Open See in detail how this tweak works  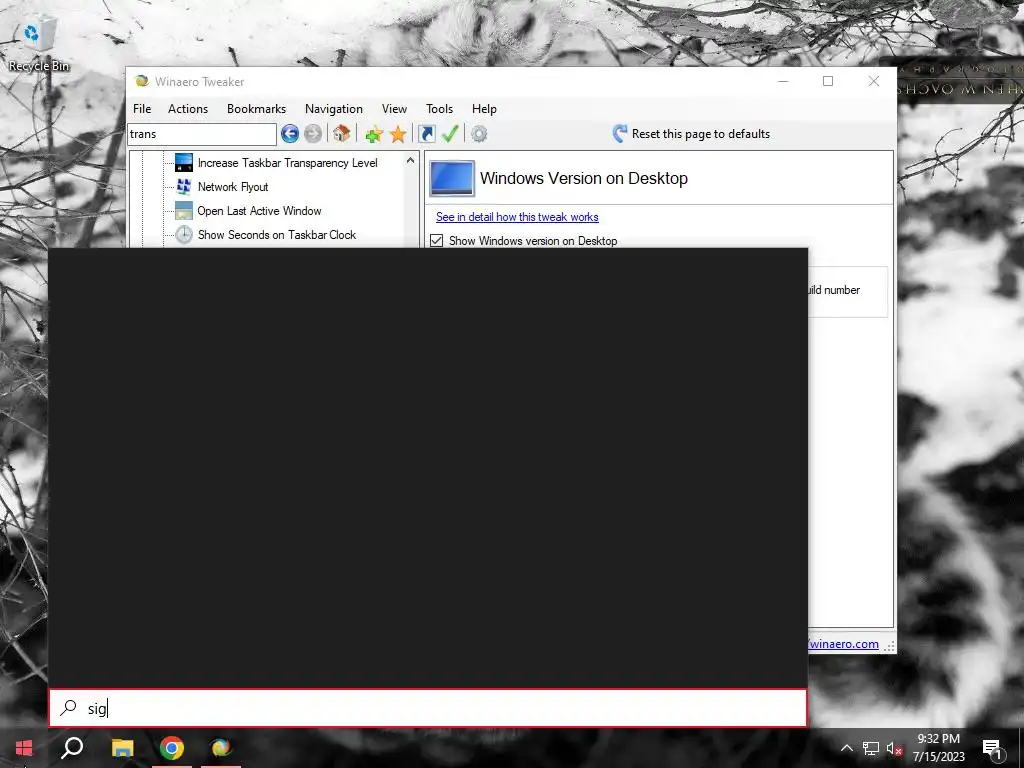tap(517, 217)
